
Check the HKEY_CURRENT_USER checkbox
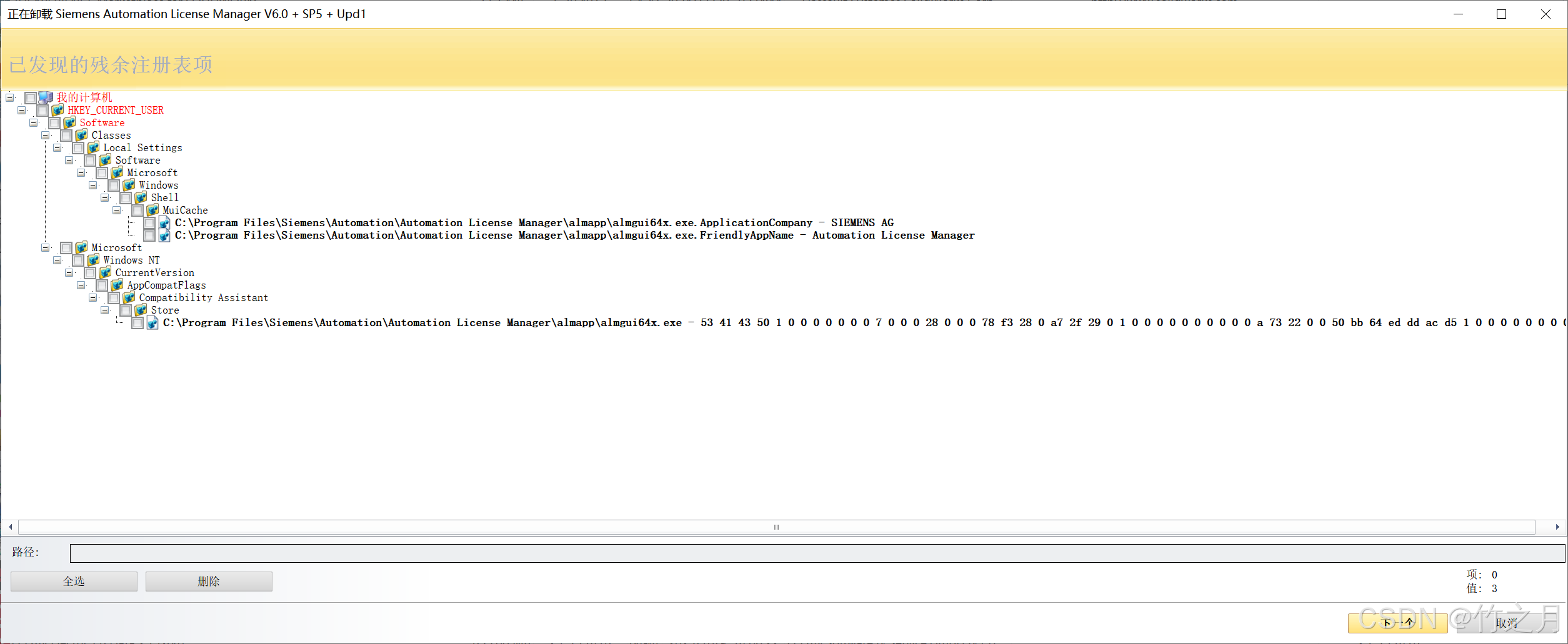tap(42, 111)
